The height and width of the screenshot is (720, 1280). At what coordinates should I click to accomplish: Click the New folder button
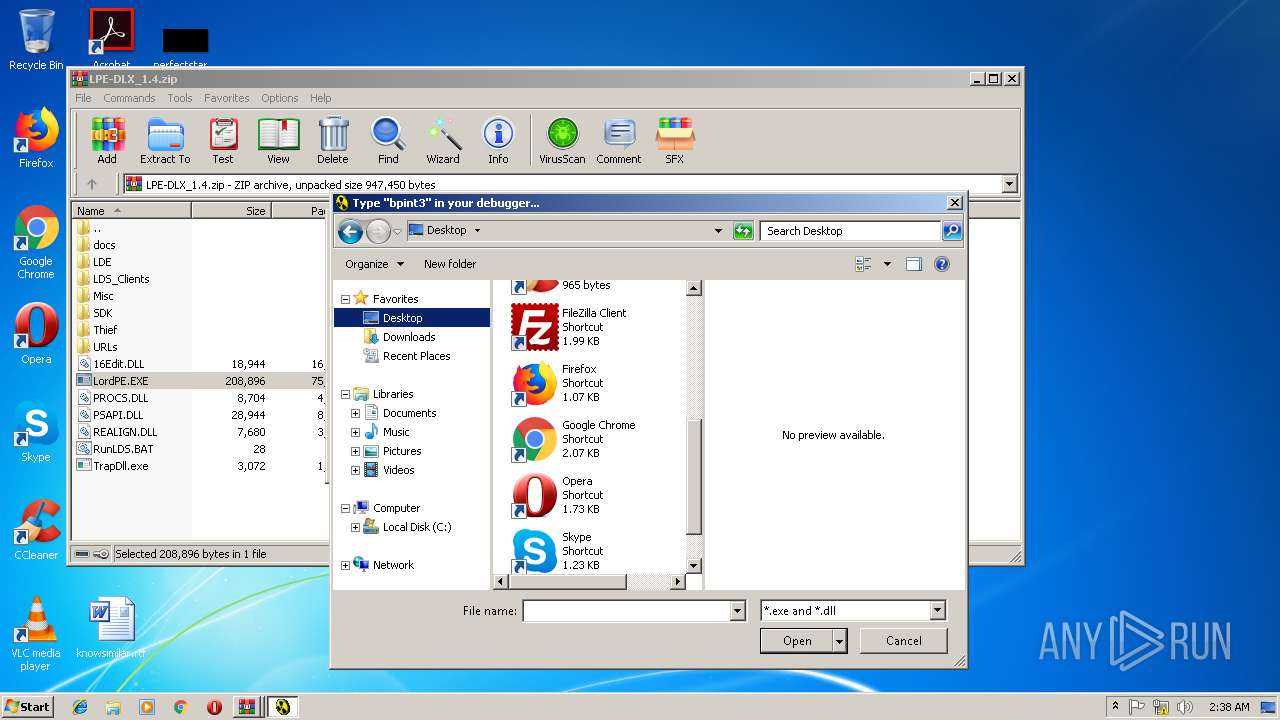450,264
